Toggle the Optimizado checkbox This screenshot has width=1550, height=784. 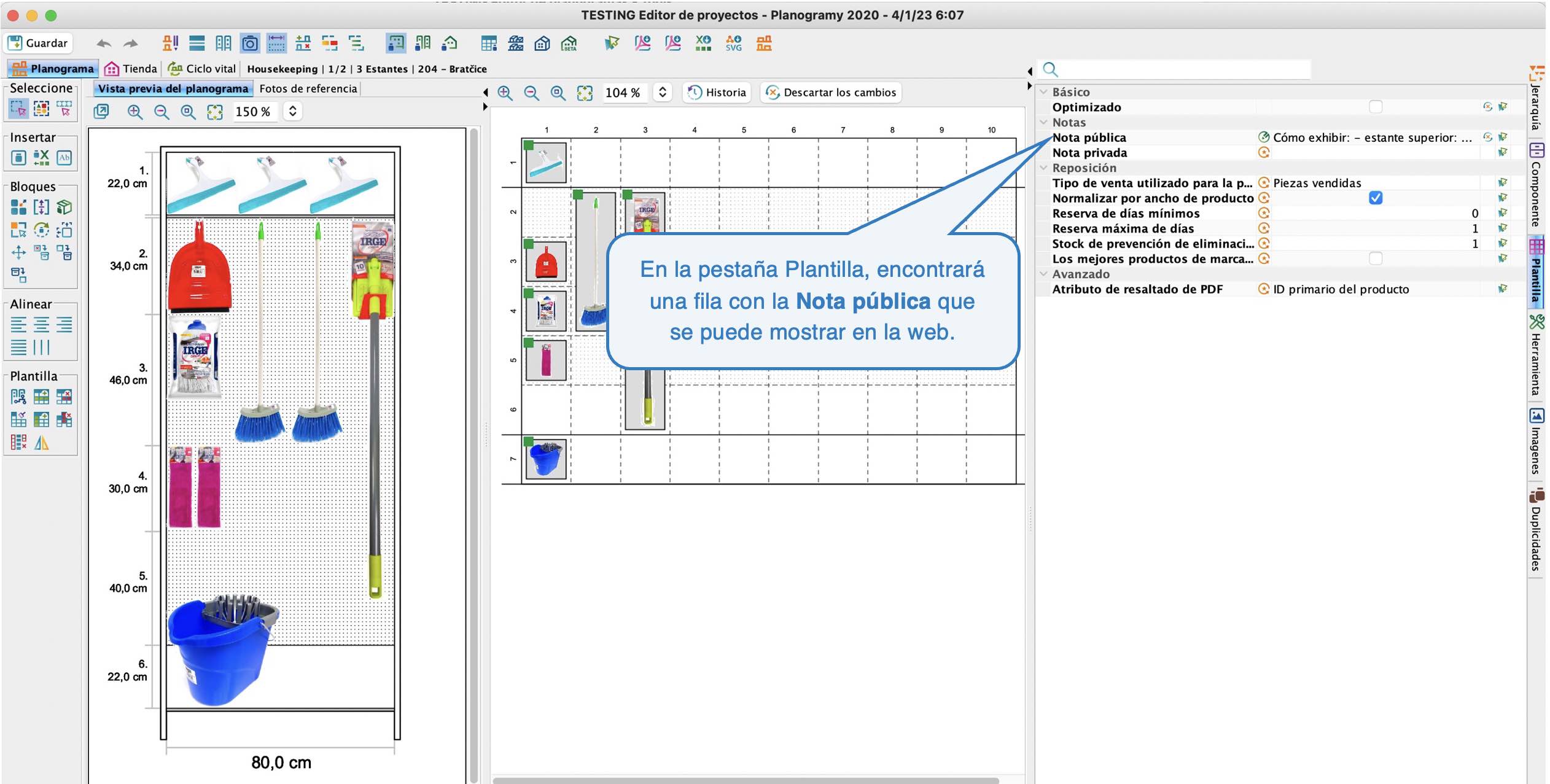click(x=1376, y=107)
